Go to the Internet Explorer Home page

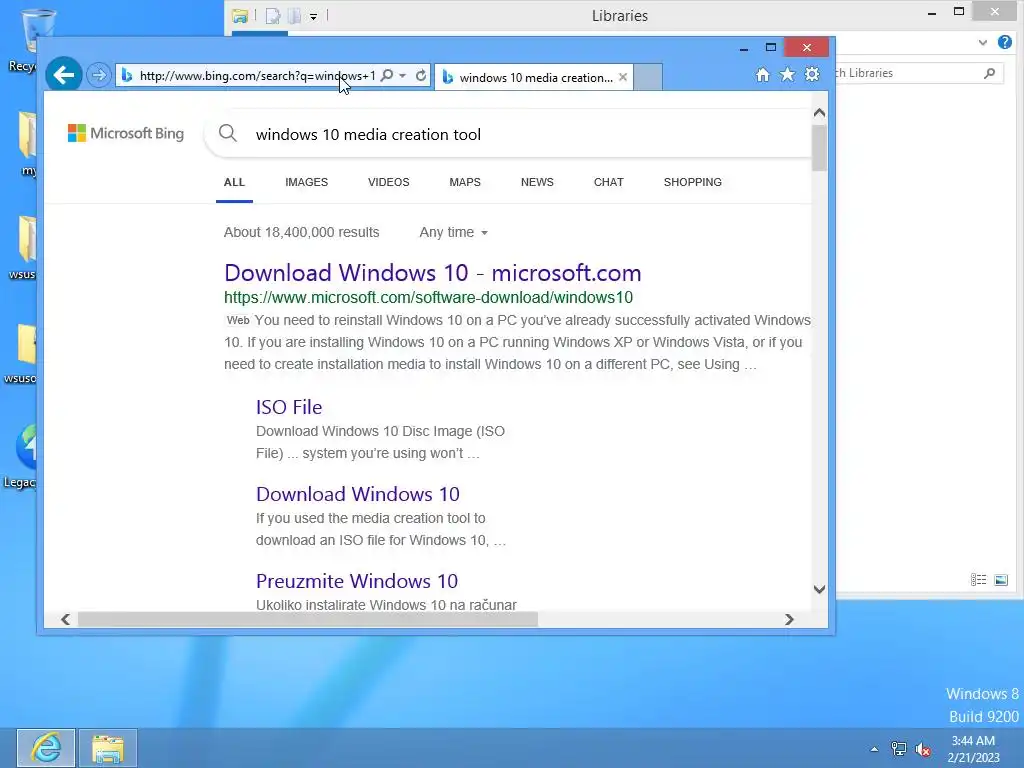click(763, 75)
